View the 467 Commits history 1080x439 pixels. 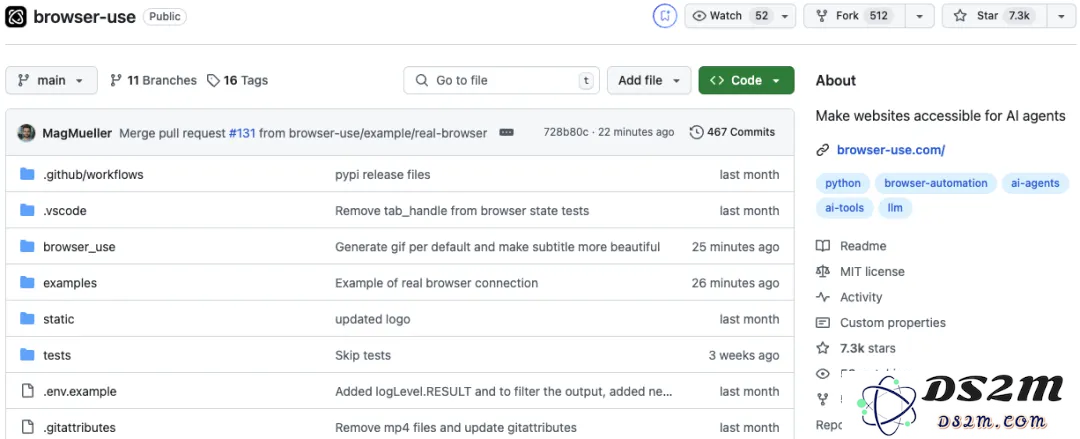click(732, 132)
